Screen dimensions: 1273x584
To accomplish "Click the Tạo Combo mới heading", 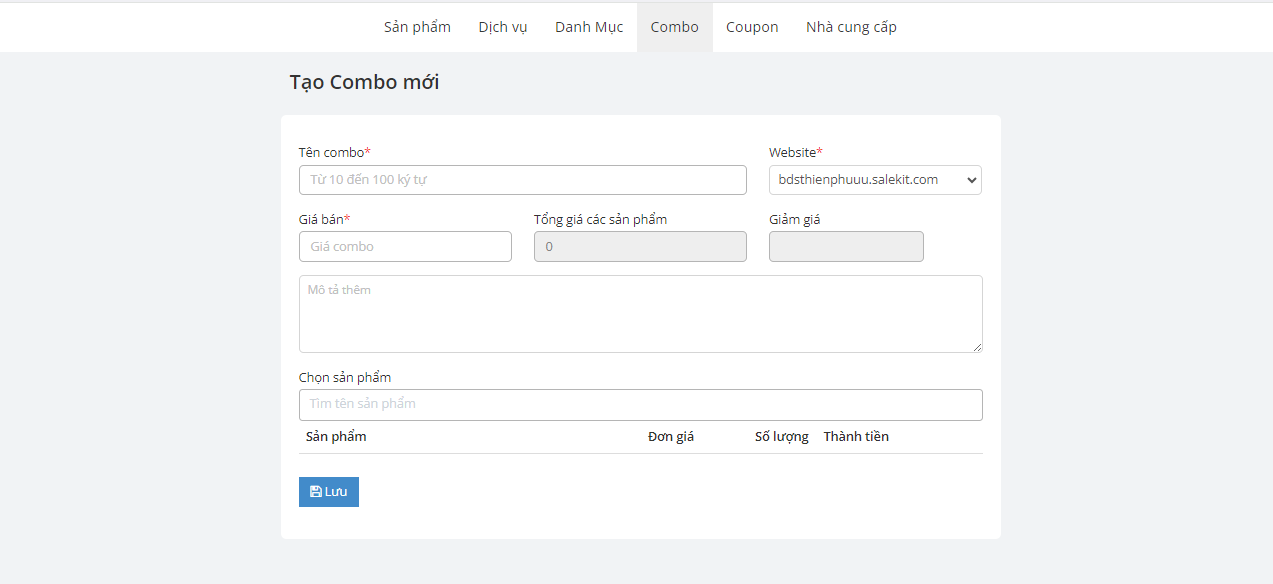I will click(364, 82).
